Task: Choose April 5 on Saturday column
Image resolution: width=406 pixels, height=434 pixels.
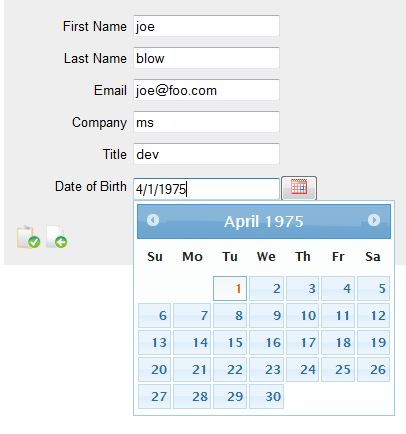Action: 373,288
